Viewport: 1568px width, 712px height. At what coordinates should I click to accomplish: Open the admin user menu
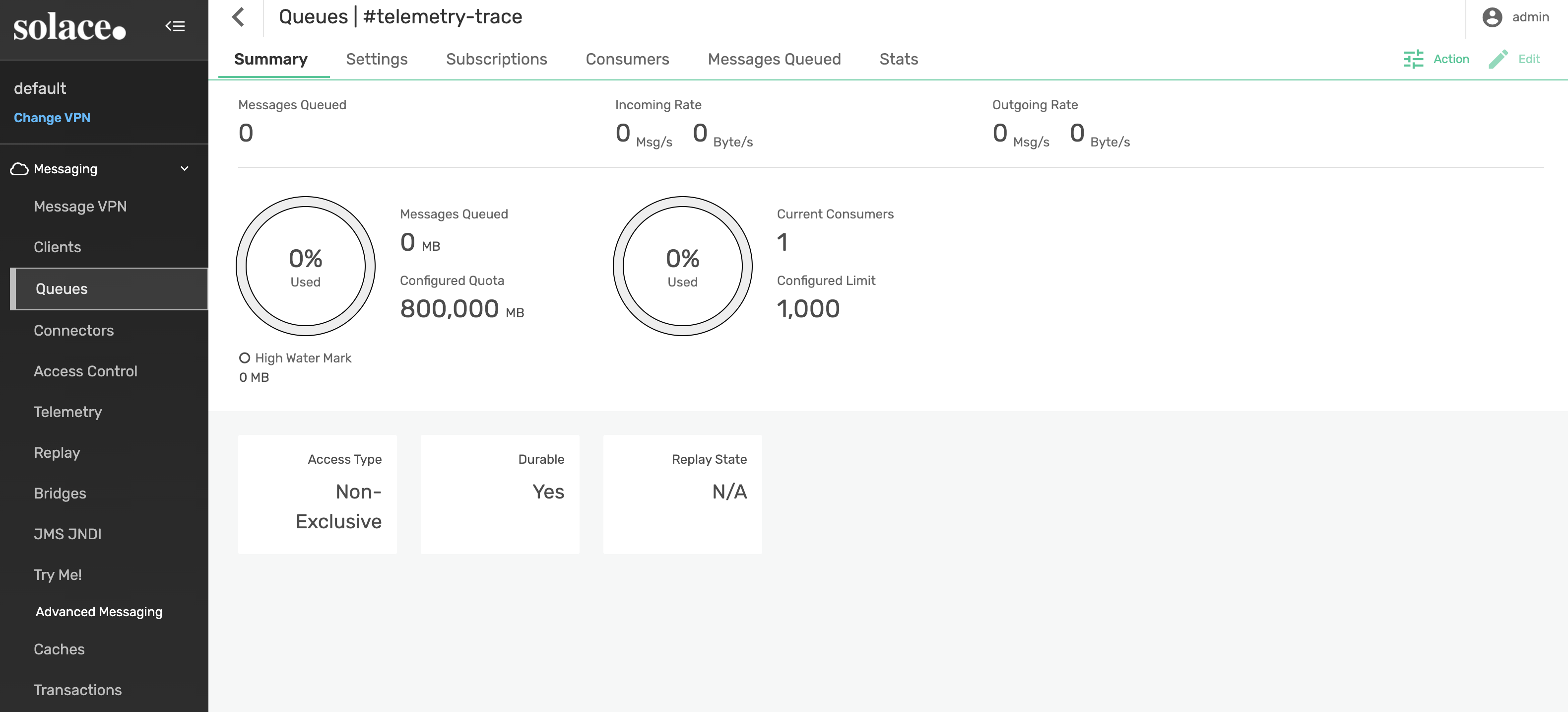[x=1530, y=17]
